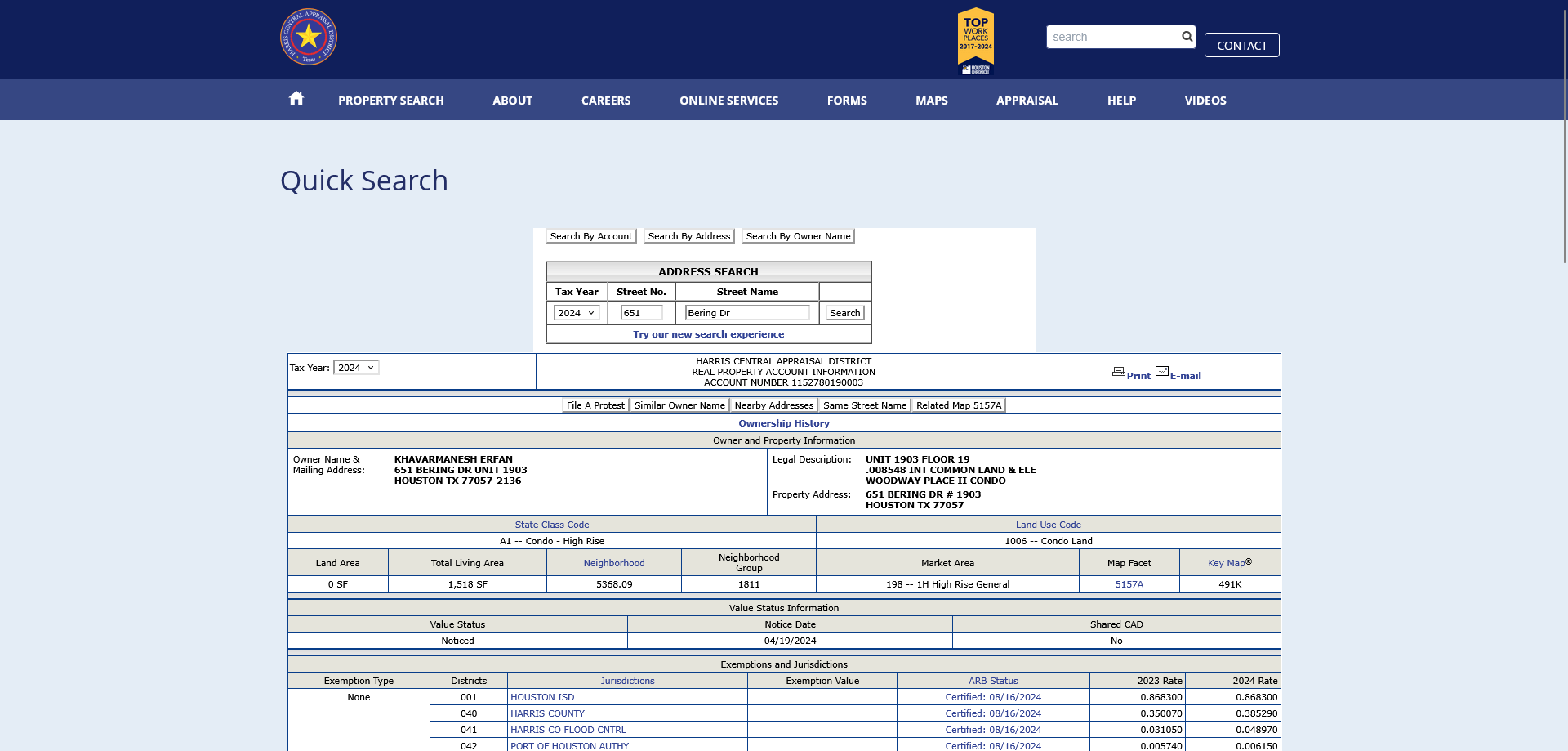Open the APPRAISAL menu

pyautogui.click(x=1027, y=101)
